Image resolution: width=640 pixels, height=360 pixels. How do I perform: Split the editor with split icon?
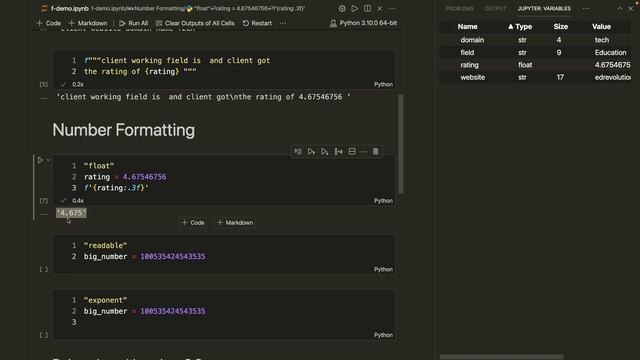367,8
